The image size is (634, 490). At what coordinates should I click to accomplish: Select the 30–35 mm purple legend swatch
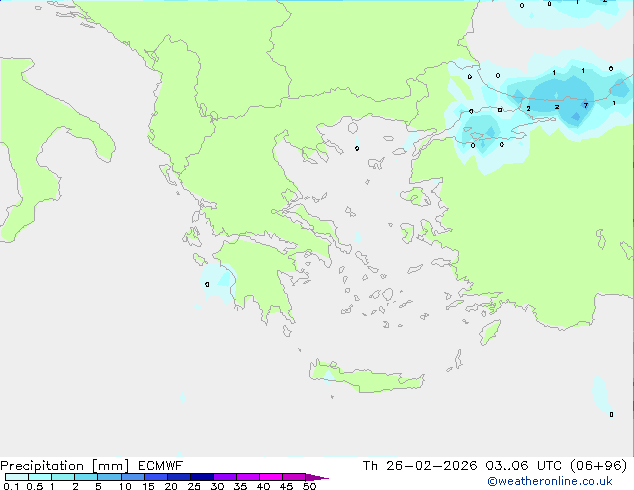click(x=225, y=477)
